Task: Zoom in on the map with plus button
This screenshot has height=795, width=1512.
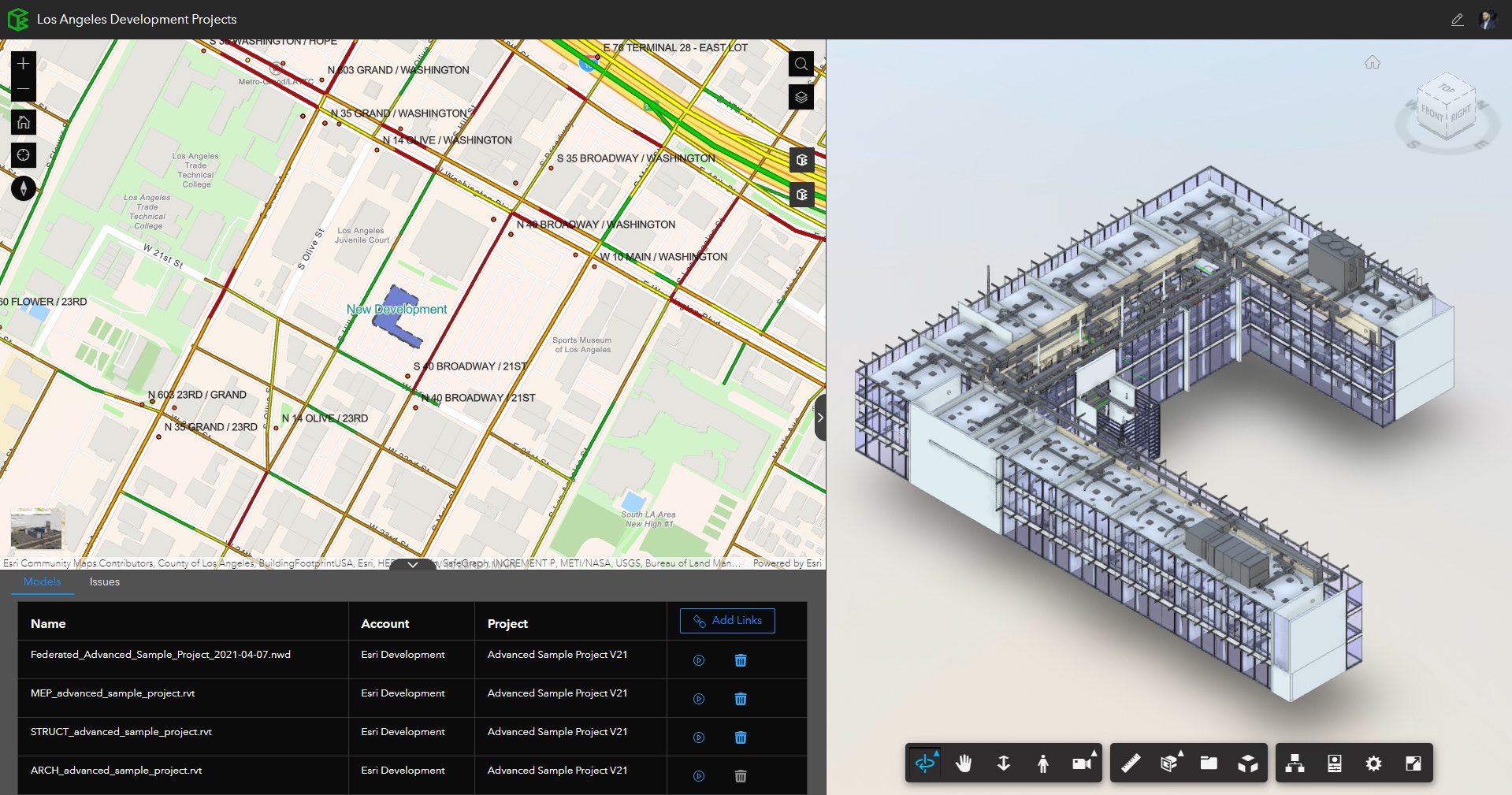Action: tap(24, 63)
